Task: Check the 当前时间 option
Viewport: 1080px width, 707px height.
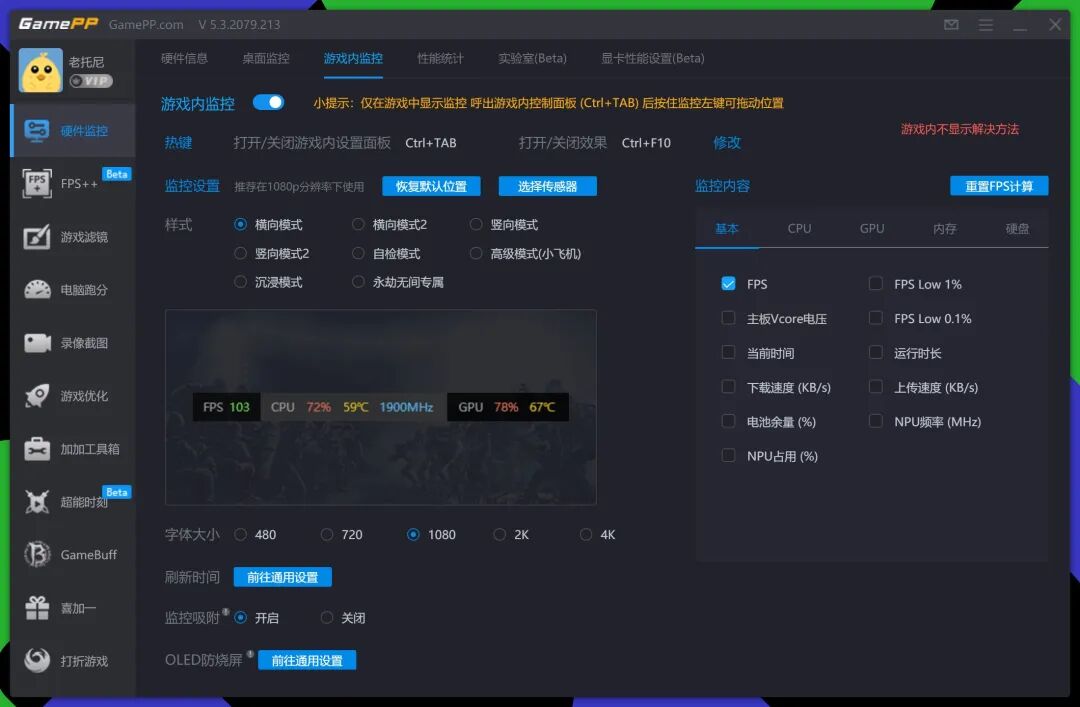Action: click(x=728, y=353)
